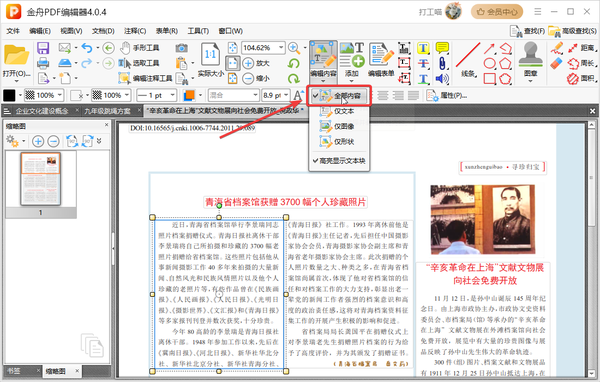Select the yellow highlight text T tool
The height and width of the screenshot is (382, 600).
pos(423,48)
